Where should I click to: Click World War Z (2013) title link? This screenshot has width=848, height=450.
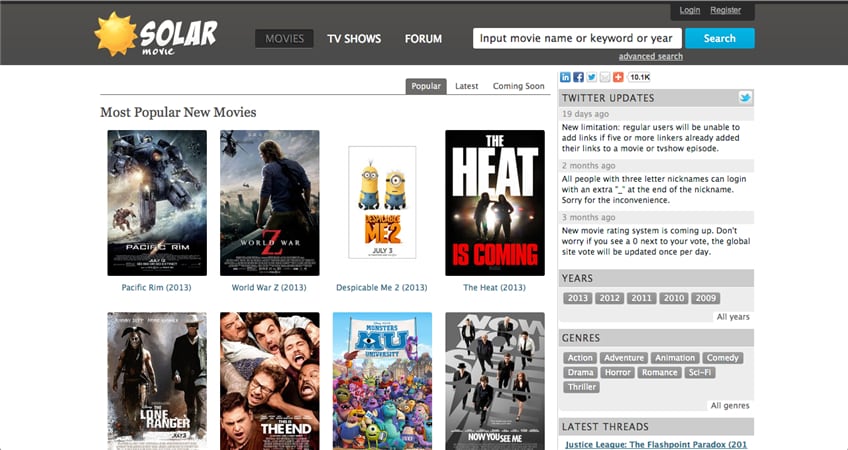pos(269,287)
